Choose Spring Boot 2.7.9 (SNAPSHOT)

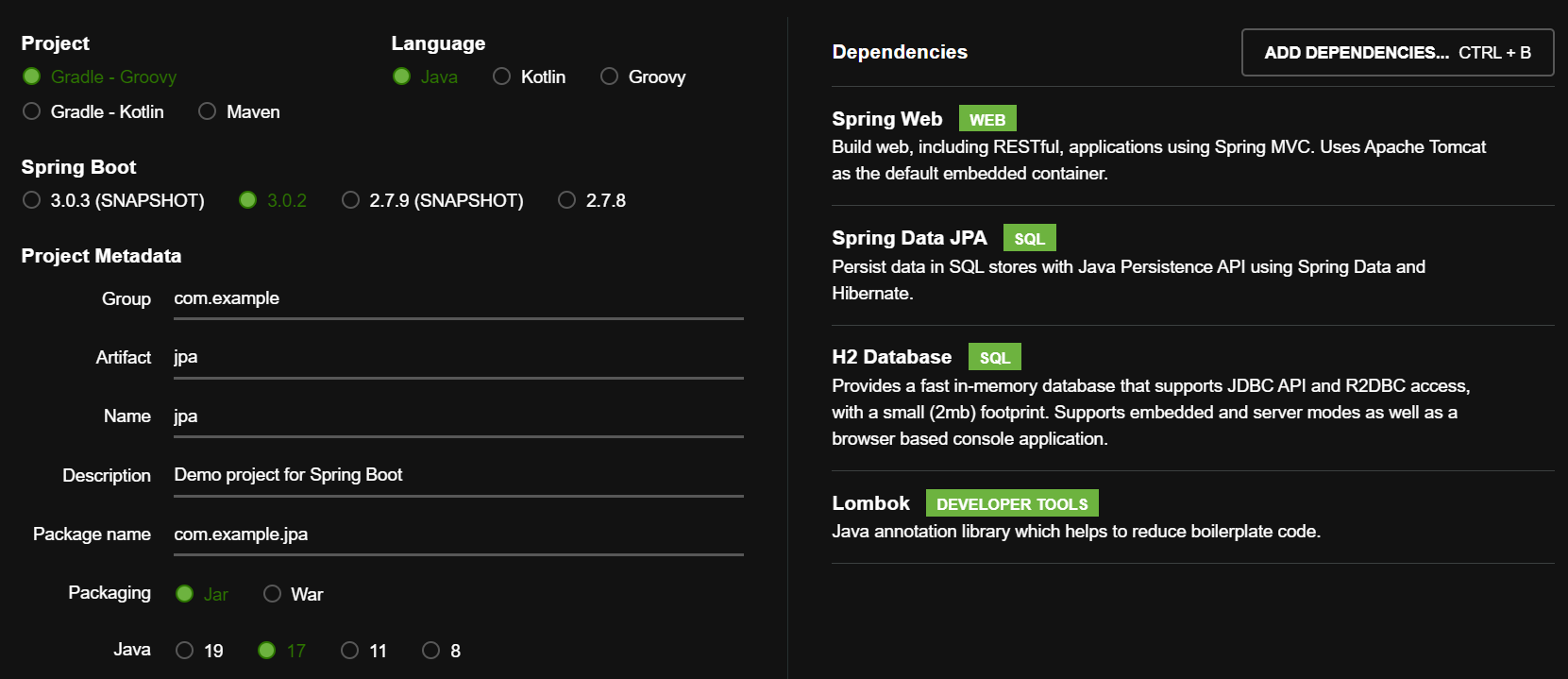432,200
